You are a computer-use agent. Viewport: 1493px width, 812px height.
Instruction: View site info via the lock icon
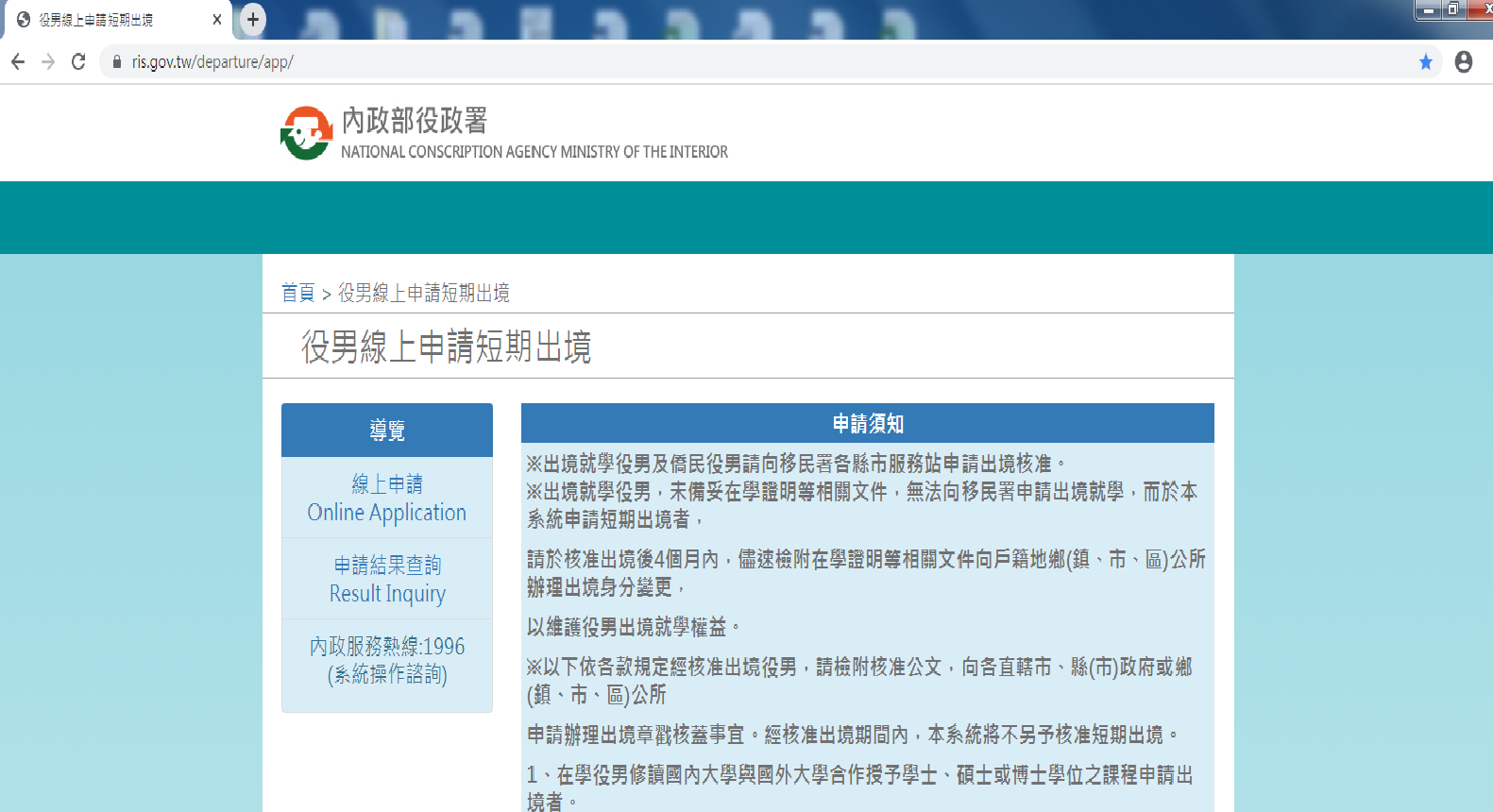pyautogui.click(x=117, y=62)
